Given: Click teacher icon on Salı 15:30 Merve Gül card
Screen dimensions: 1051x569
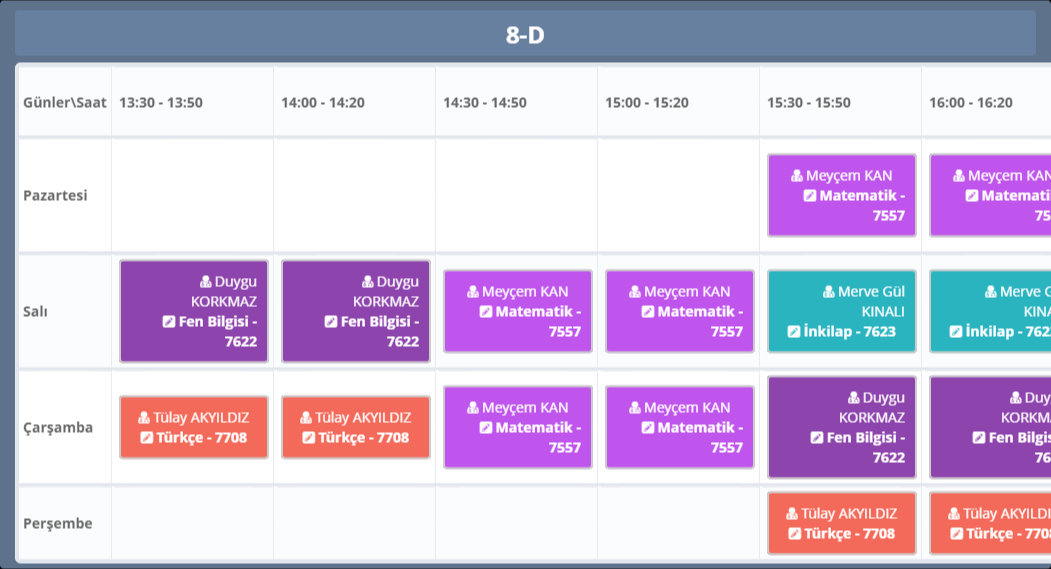Looking at the screenshot, I should click(x=829, y=292).
